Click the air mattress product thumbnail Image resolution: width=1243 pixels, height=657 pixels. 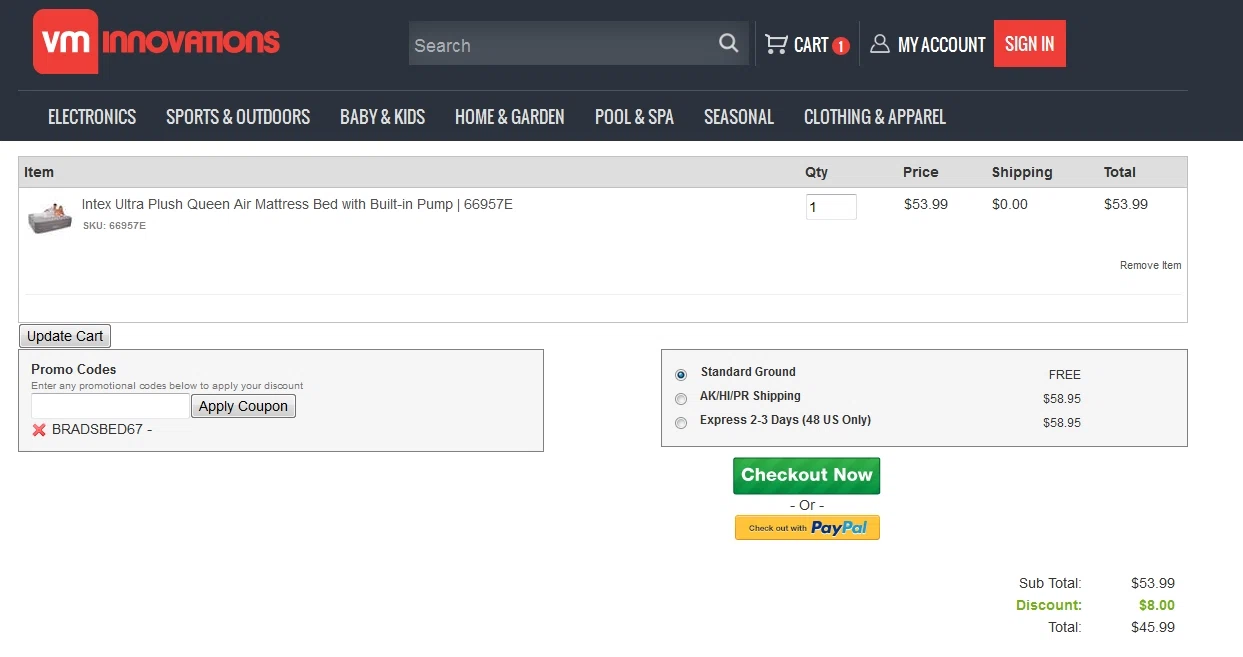49,216
